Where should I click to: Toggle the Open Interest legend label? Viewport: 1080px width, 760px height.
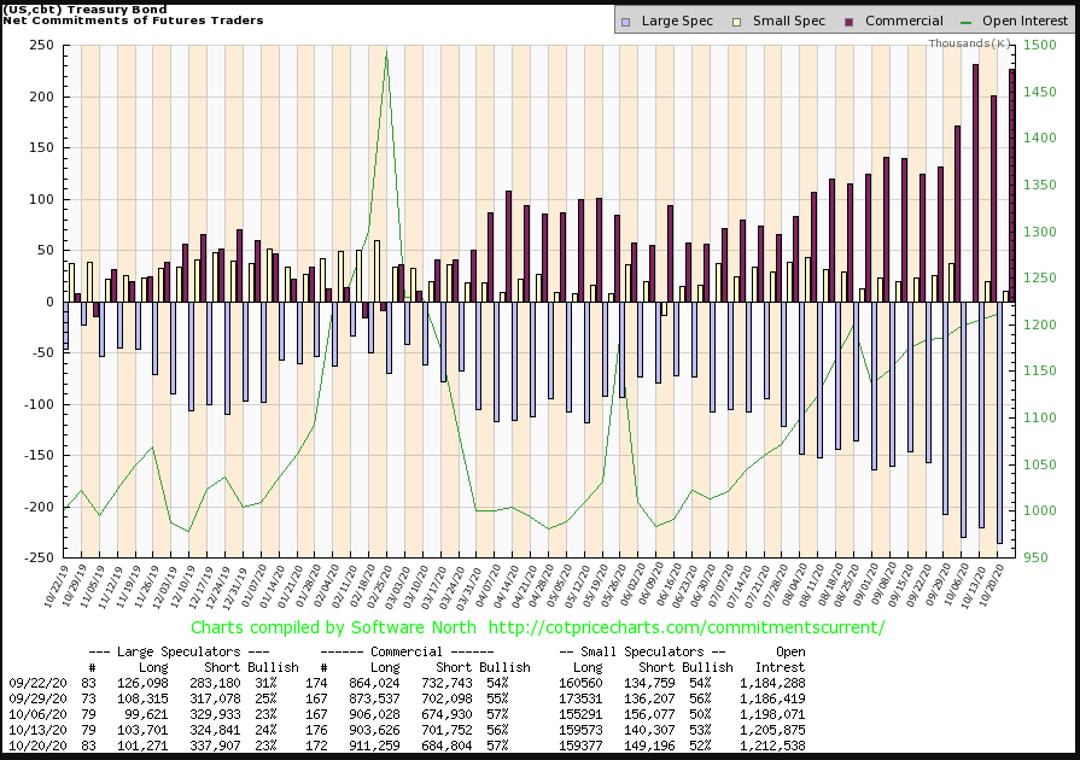(x=1025, y=21)
